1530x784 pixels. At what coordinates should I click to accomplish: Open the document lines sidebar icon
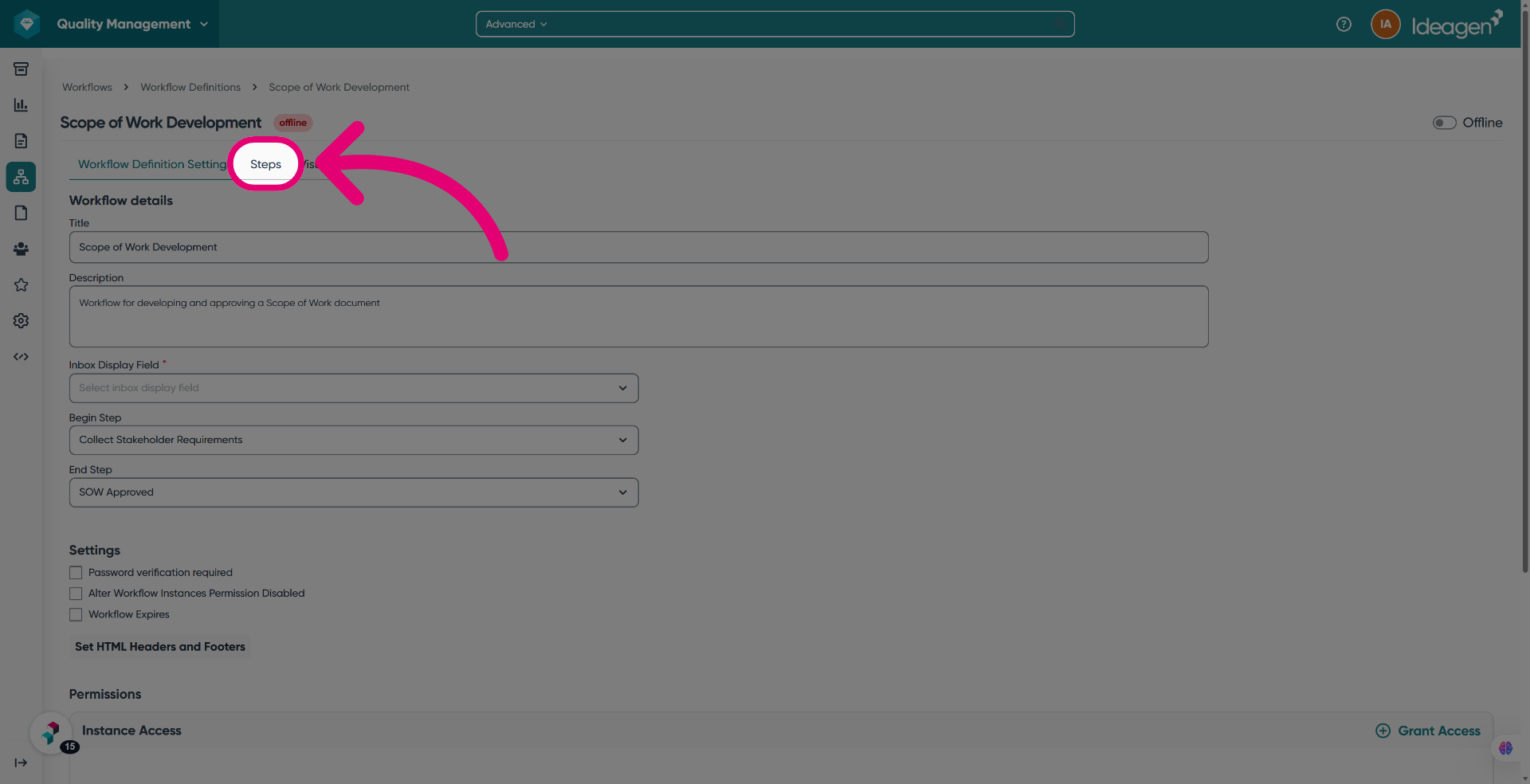pyautogui.click(x=22, y=141)
